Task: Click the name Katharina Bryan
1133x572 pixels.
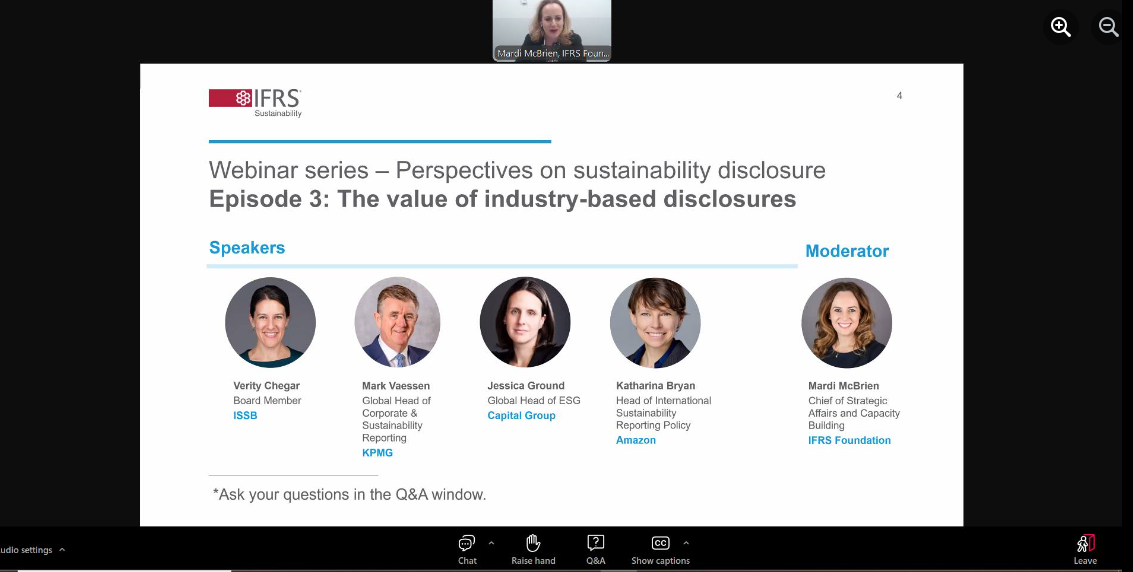Action: pos(655,386)
